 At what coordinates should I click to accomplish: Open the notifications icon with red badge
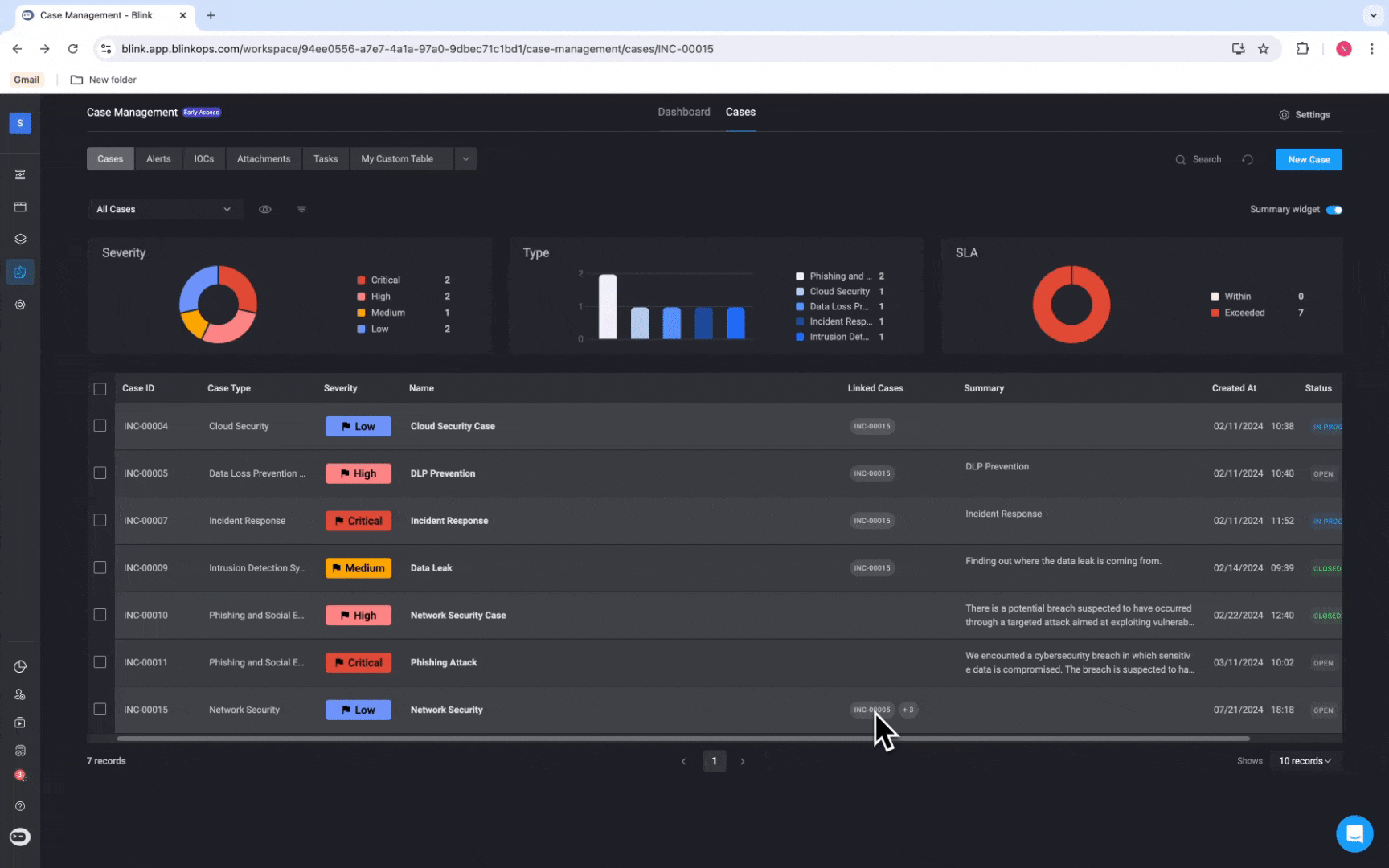[x=20, y=776]
